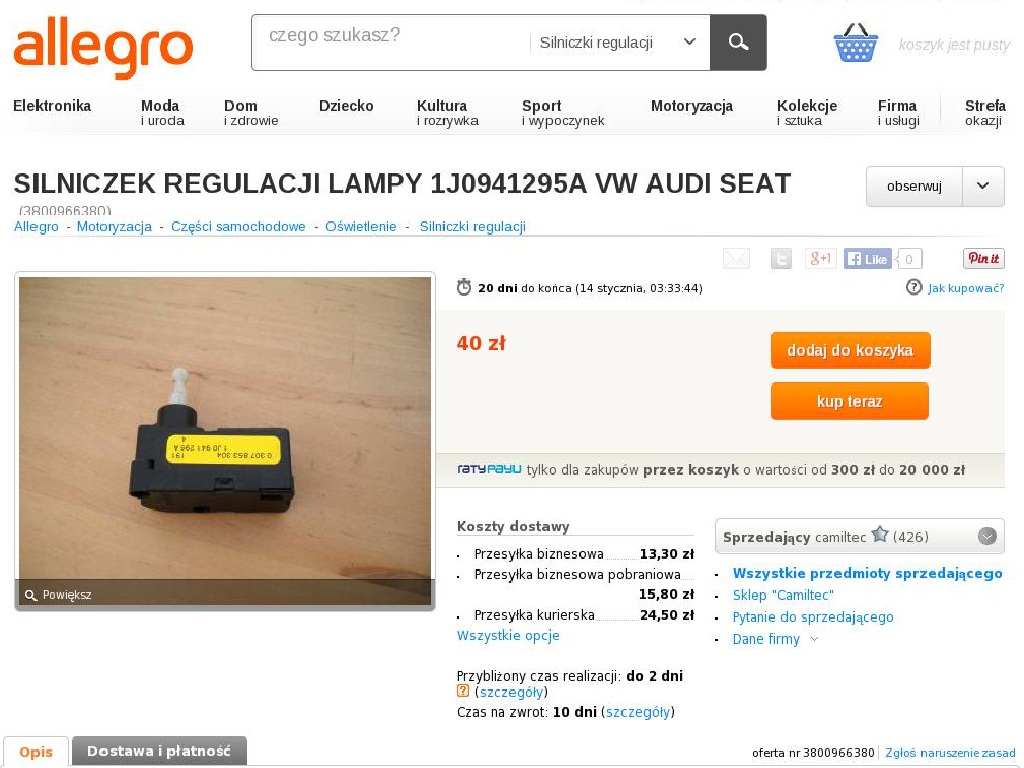Expand the arrow next to obserwuj
Image resolution: width=1024 pixels, height=768 pixels.
coord(983,186)
